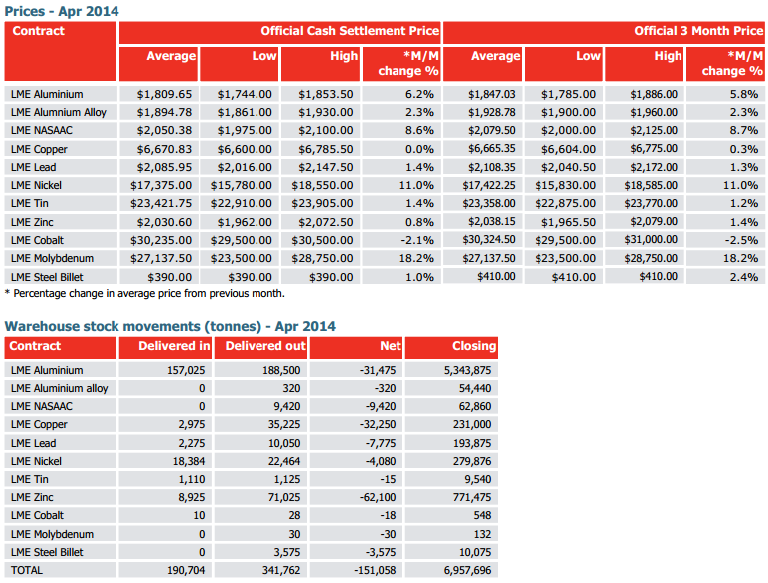The image size is (768, 583).
Task: Select the 'Delivered out' column header
Action: (x=265, y=346)
